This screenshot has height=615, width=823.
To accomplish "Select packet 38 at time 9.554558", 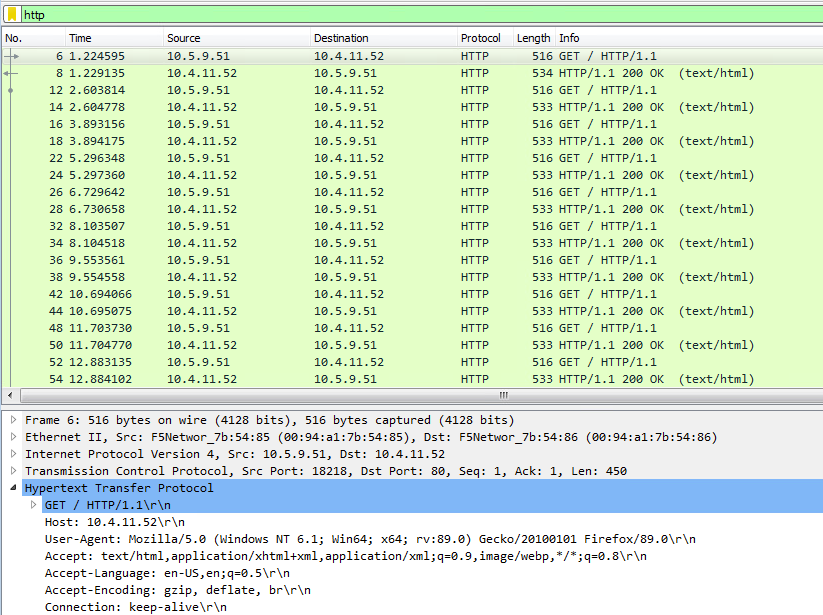I will 413,277.
